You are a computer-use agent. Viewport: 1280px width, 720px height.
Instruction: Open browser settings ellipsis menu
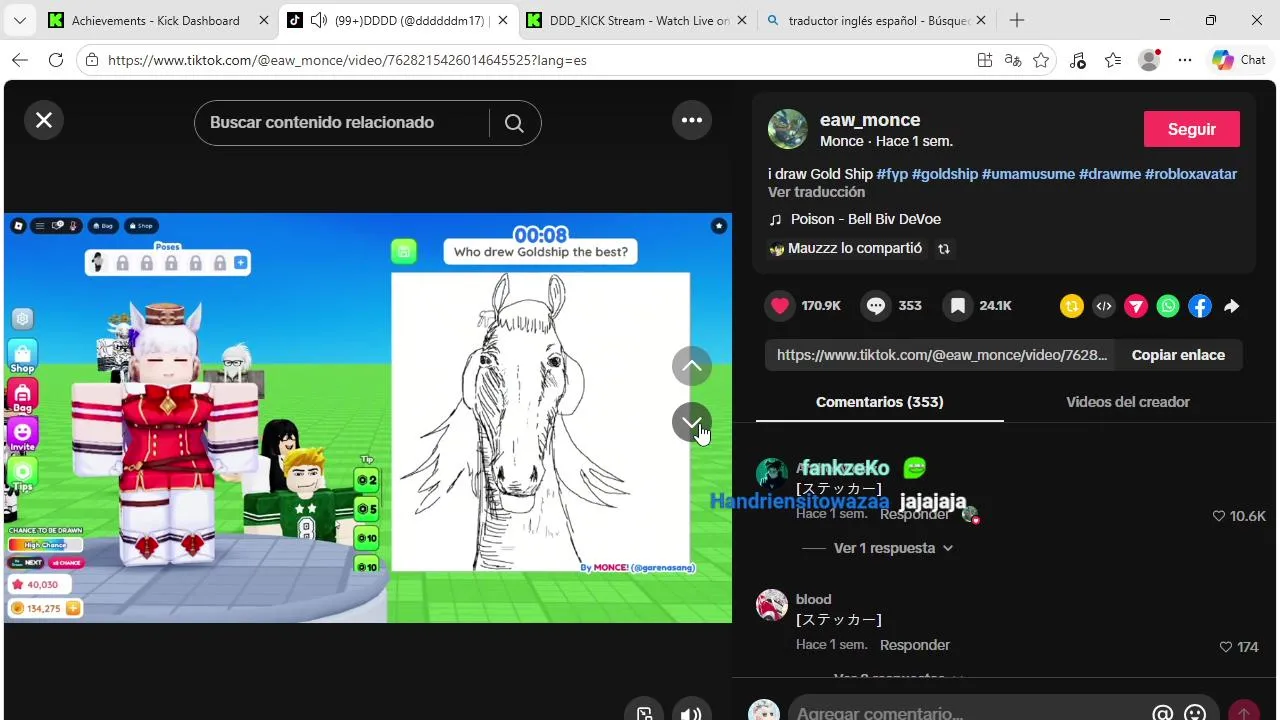[x=1185, y=60]
